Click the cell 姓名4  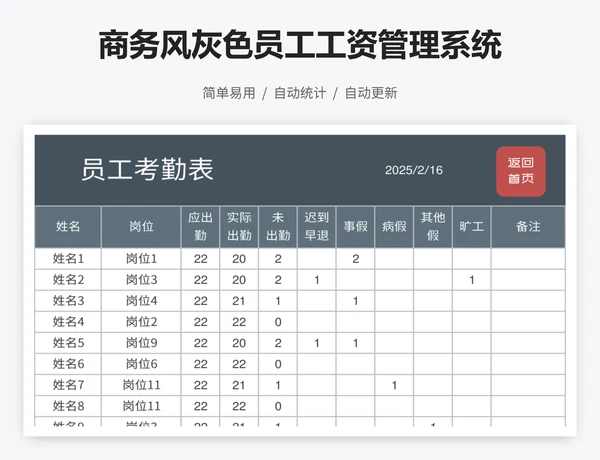(x=68, y=322)
